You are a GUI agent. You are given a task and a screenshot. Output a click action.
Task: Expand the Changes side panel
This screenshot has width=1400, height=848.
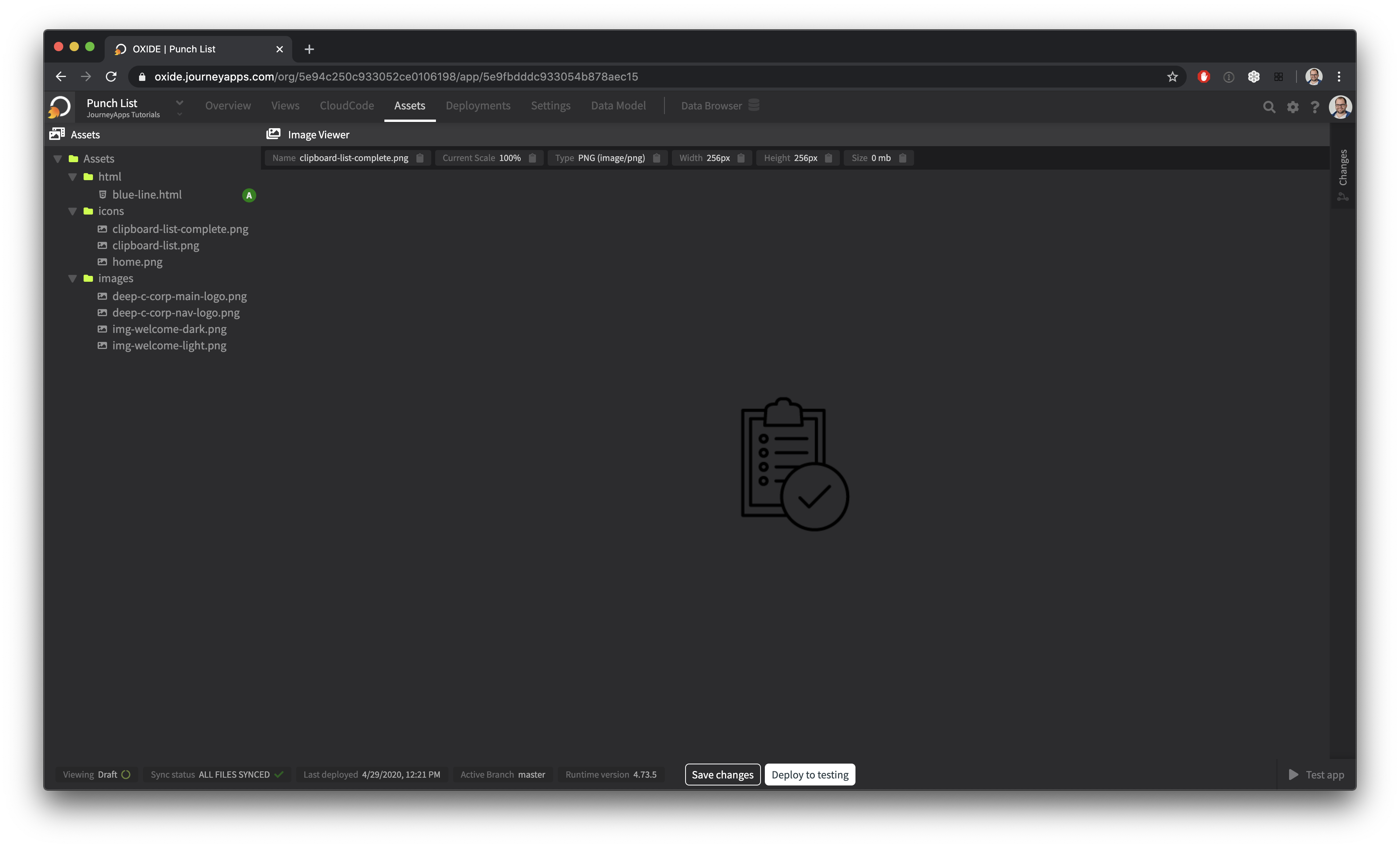pyautogui.click(x=1343, y=167)
